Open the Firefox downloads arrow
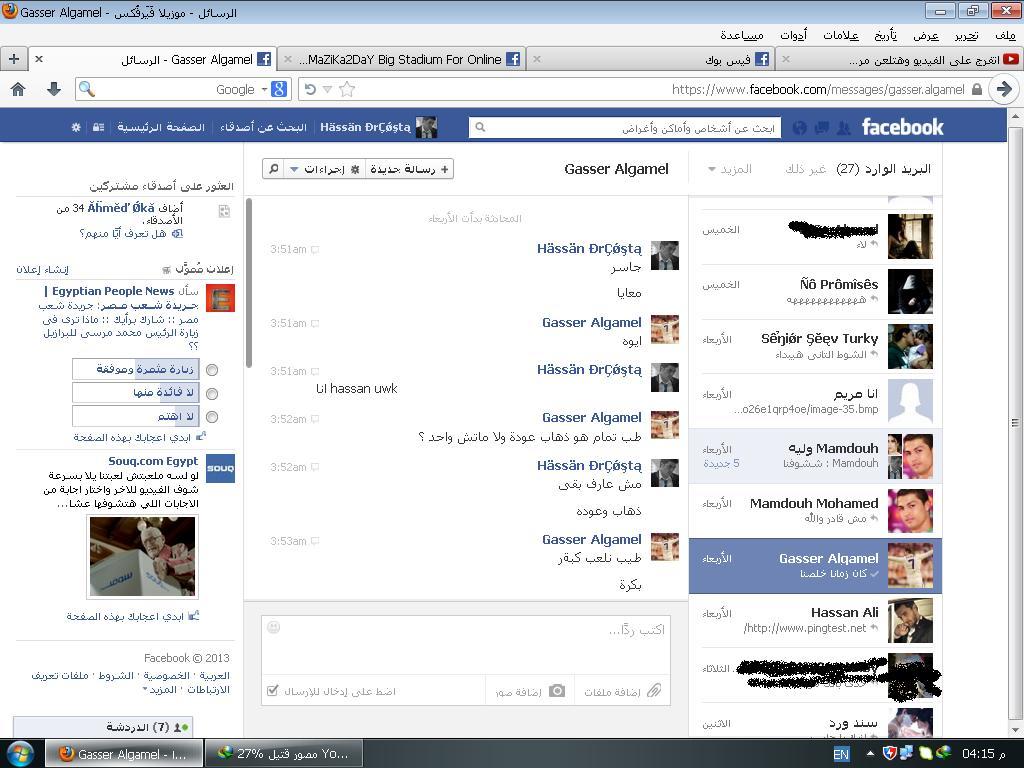This screenshot has width=1024, height=768. (x=54, y=89)
